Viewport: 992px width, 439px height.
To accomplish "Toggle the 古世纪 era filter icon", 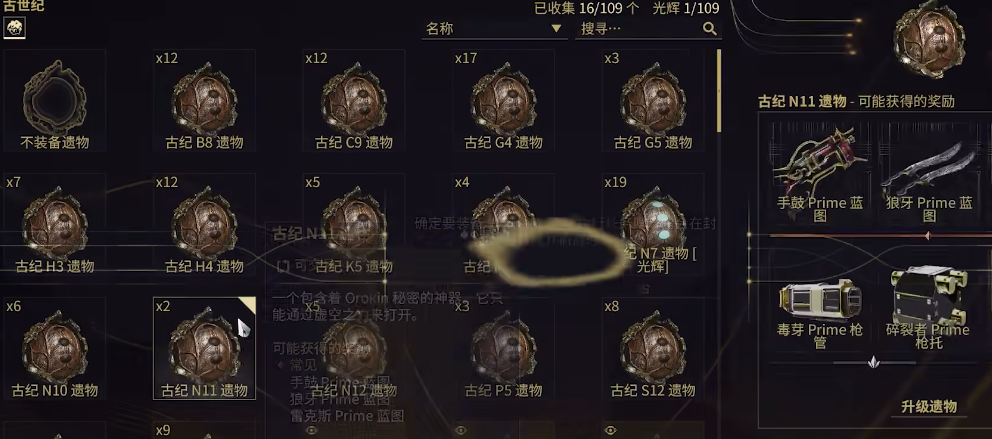I will pos(15,28).
